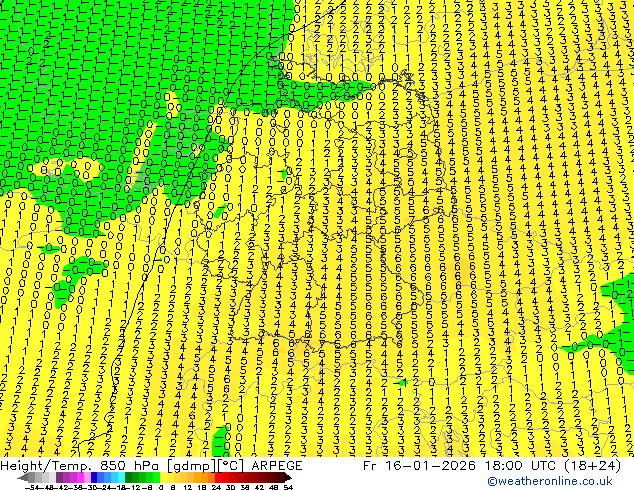The width and height of the screenshot is (634, 490).
Task: Click the "54" legend scale value
Action: tap(288, 487)
